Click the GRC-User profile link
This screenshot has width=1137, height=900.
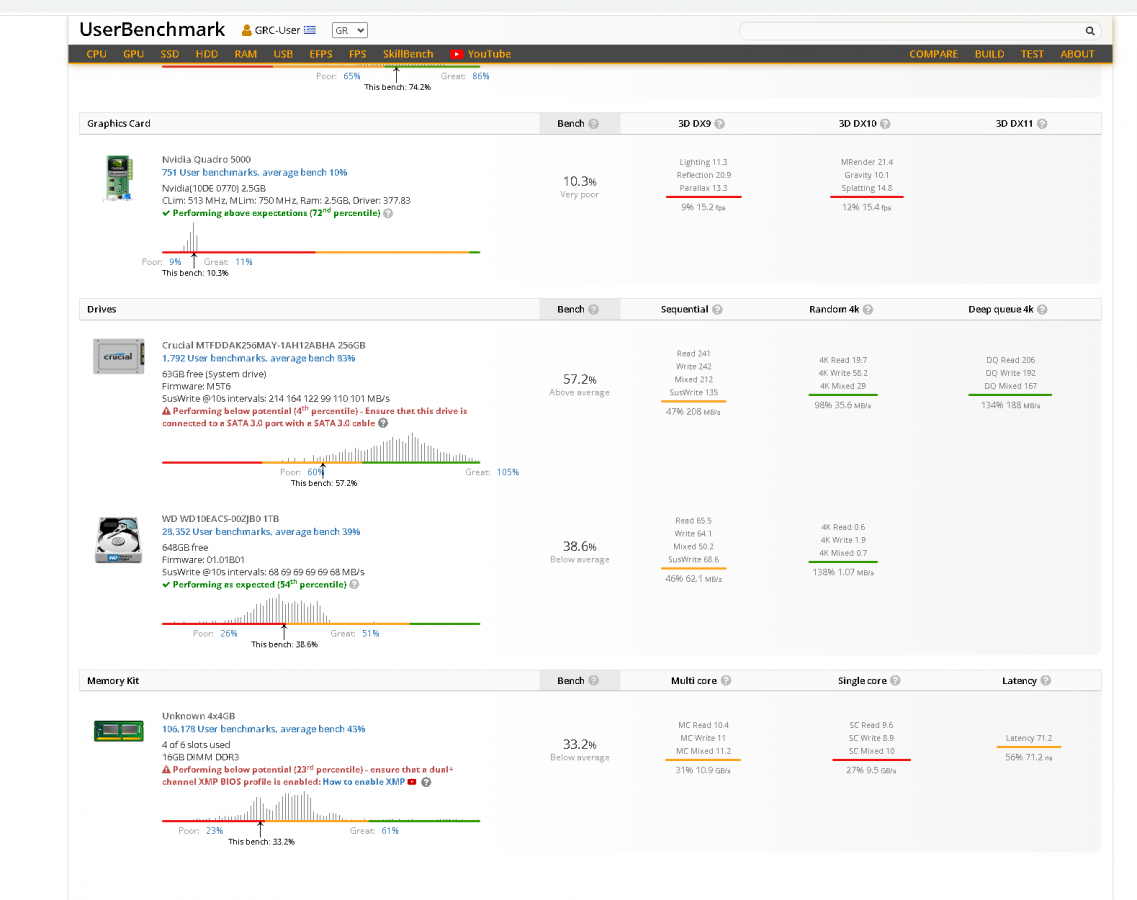pos(277,30)
